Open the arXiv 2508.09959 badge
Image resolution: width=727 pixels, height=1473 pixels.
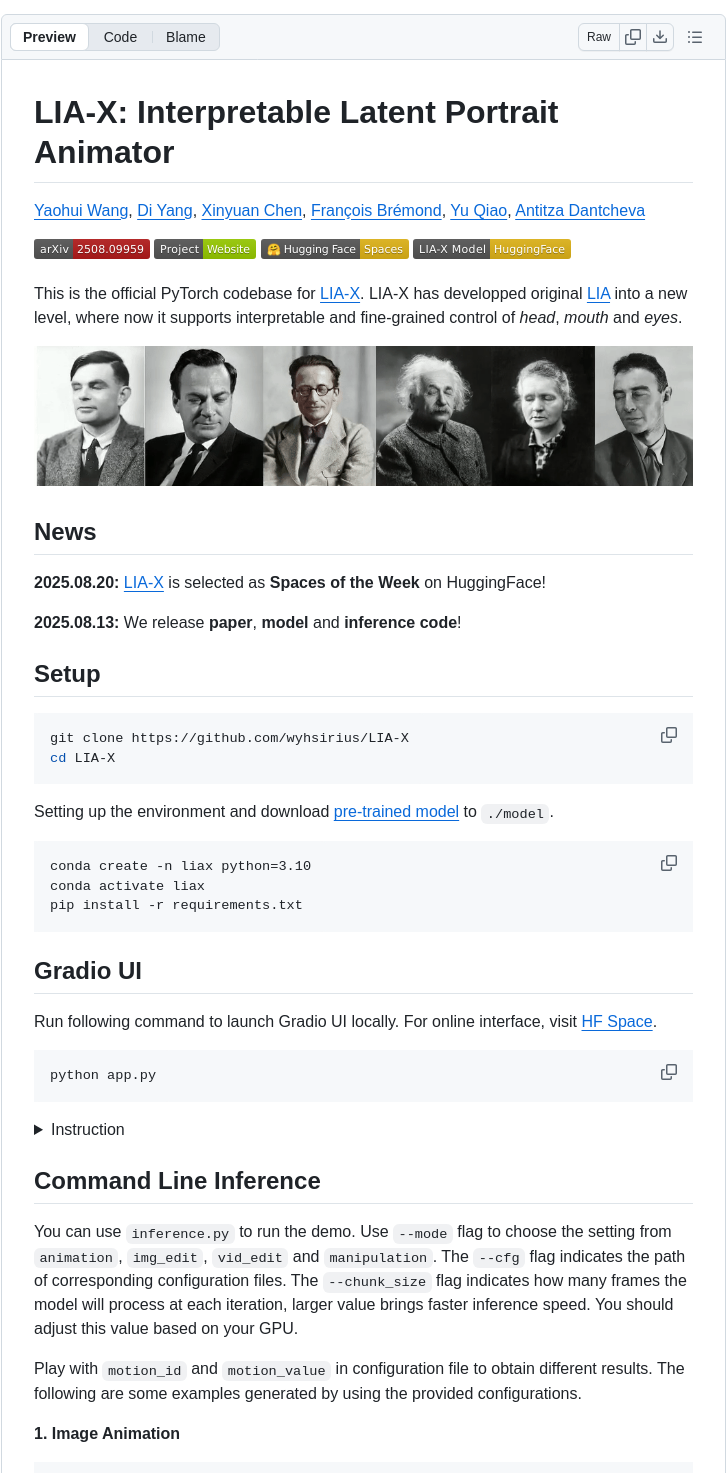pos(91,249)
